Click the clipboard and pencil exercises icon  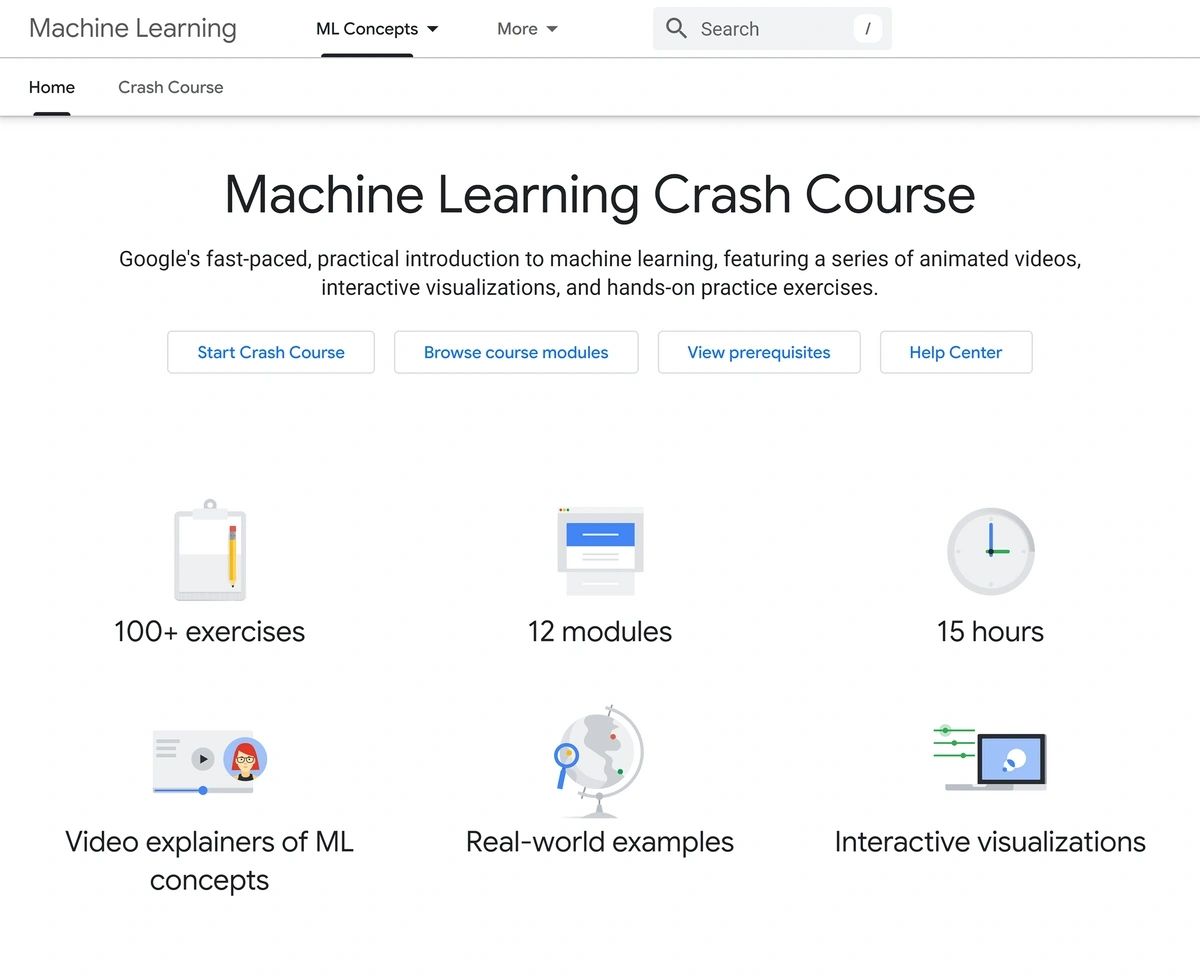click(210, 550)
